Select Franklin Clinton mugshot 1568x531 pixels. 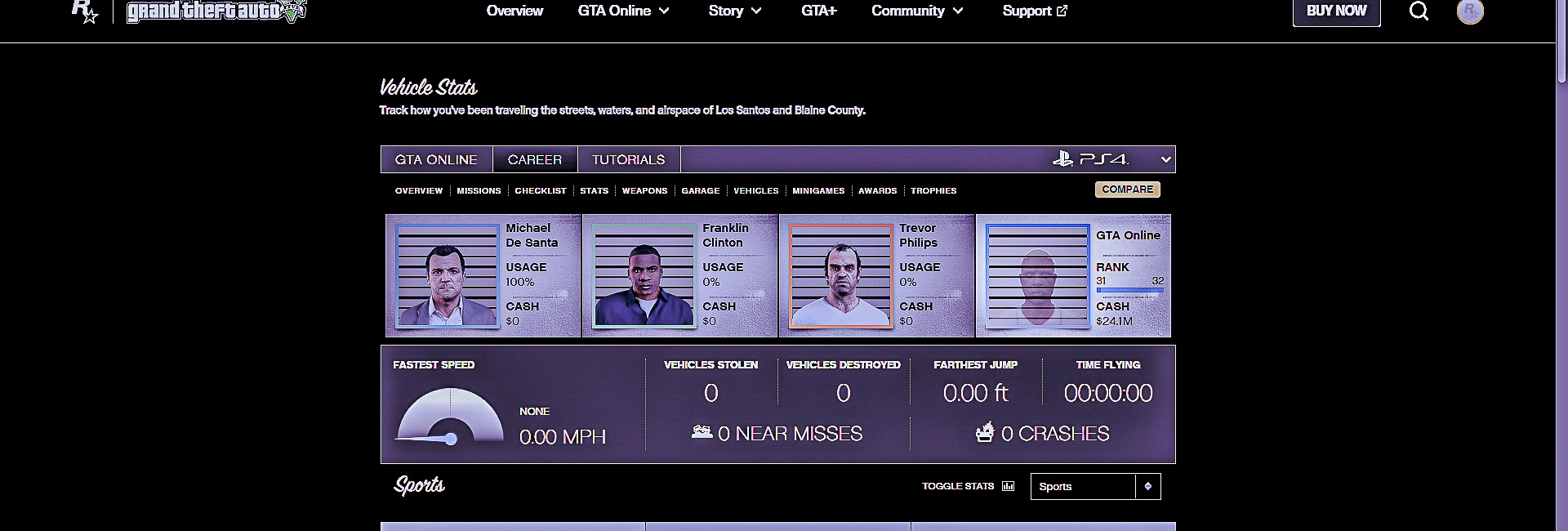tap(644, 276)
